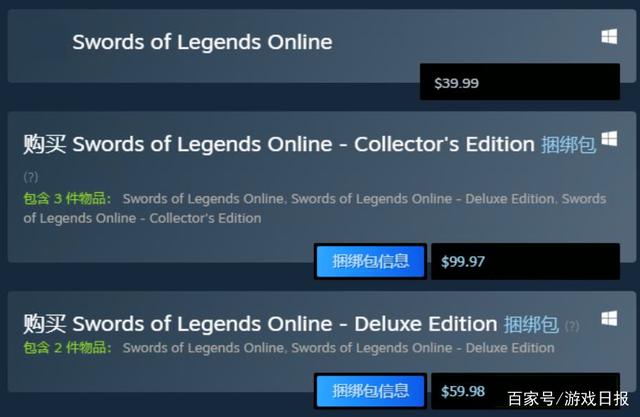Click the $59.98 price box

point(525,390)
